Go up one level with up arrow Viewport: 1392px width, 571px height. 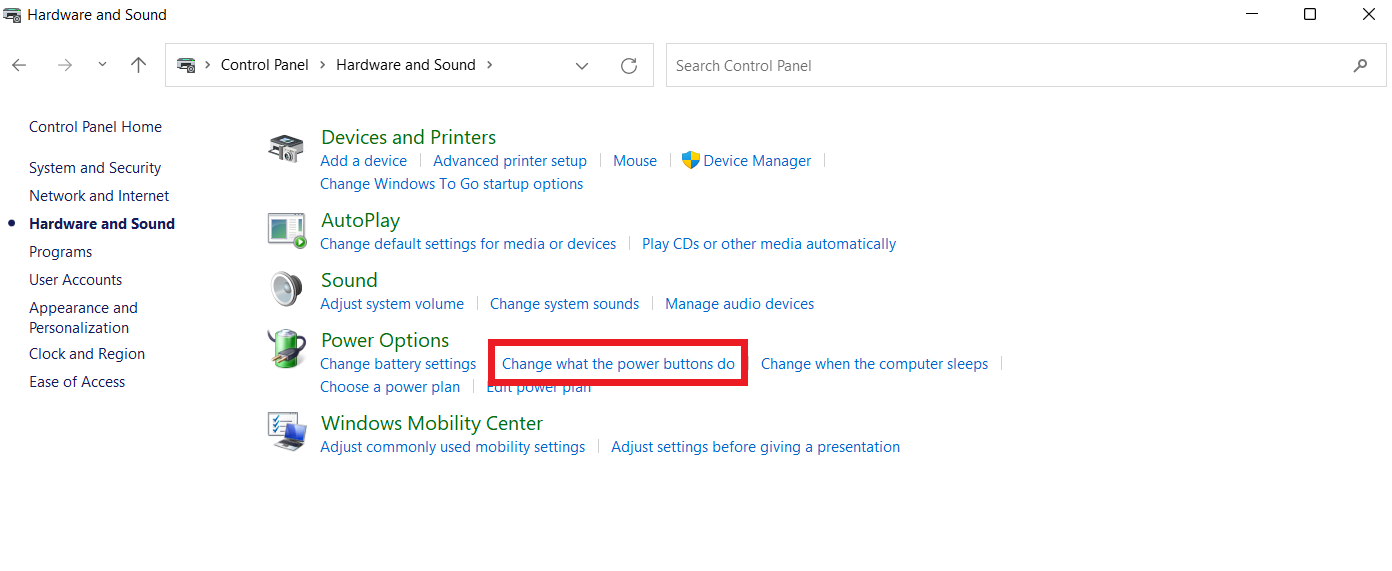coord(139,65)
